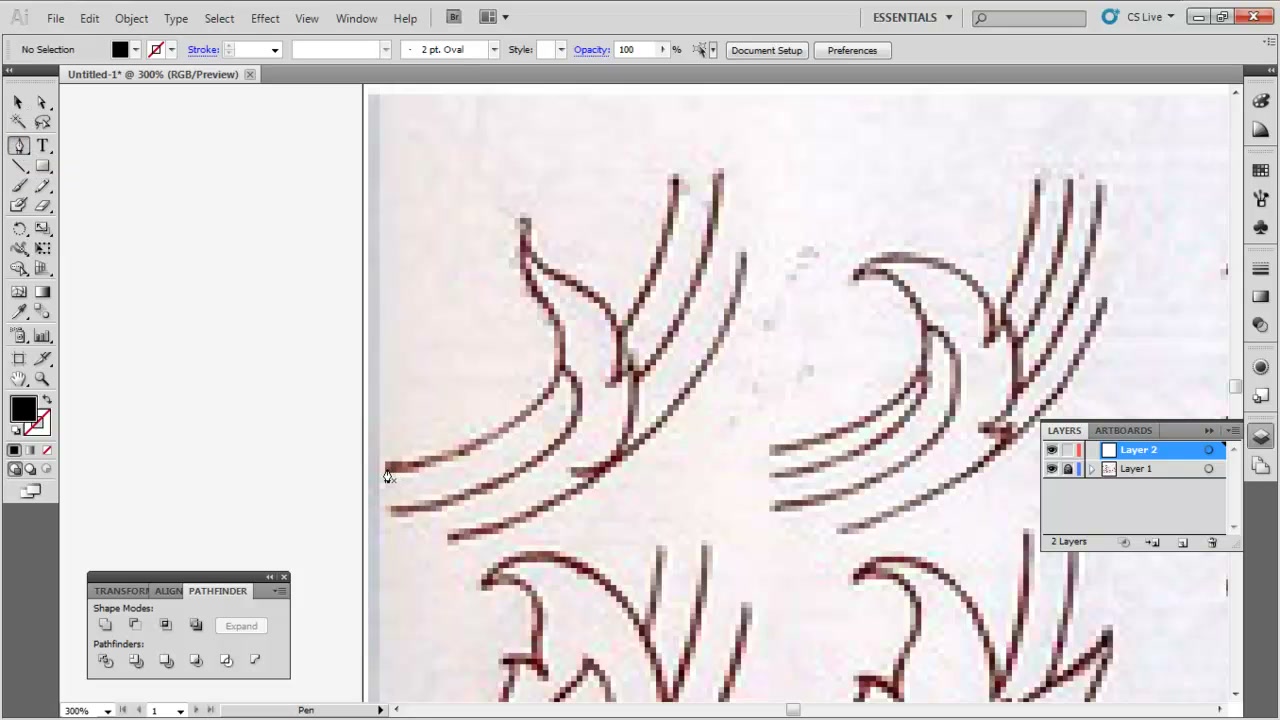Open the 2 pt. Oval brush dropdown
Image resolution: width=1280 pixels, height=720 pixels.
point(493,50)
